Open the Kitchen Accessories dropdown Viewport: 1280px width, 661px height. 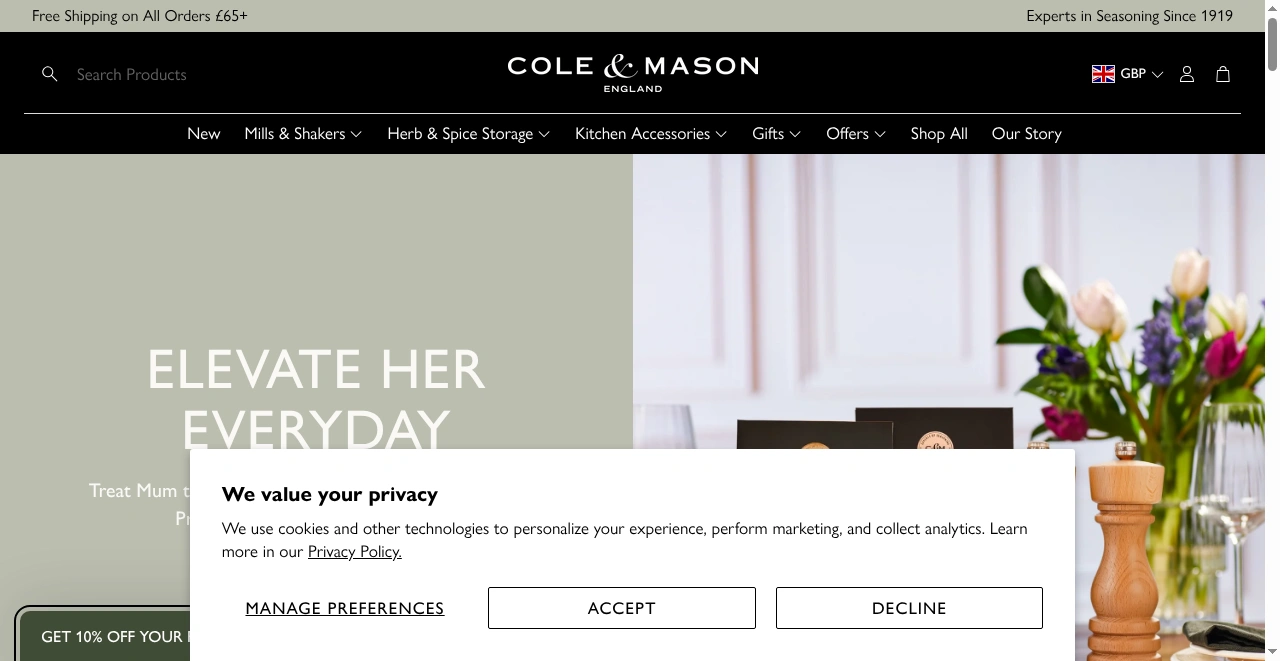[x=650, y=133]
